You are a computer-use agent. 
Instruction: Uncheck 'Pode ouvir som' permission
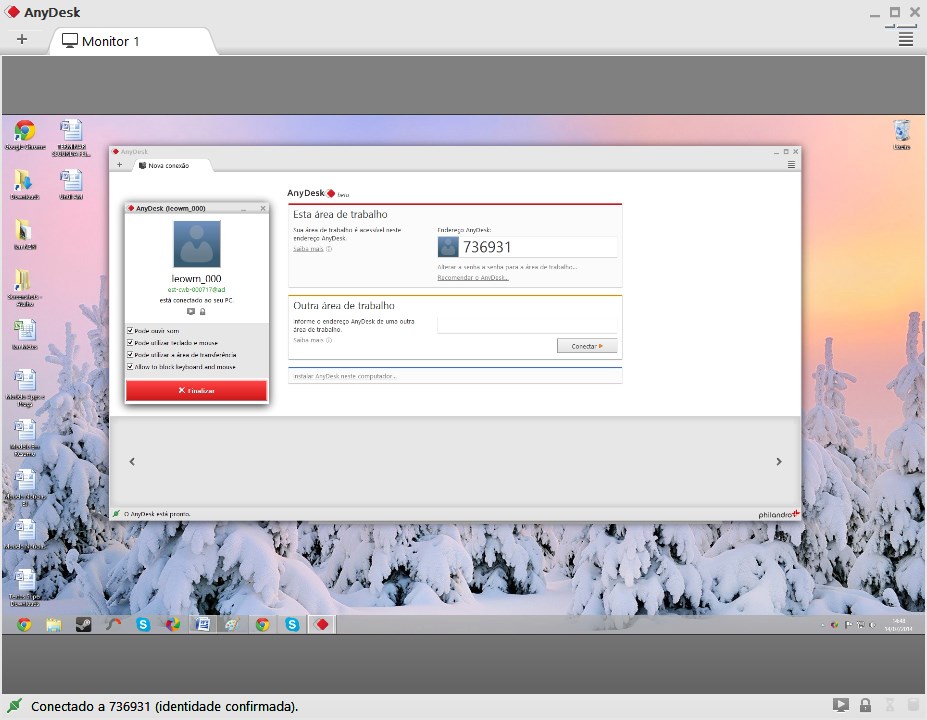click(131, 330)
